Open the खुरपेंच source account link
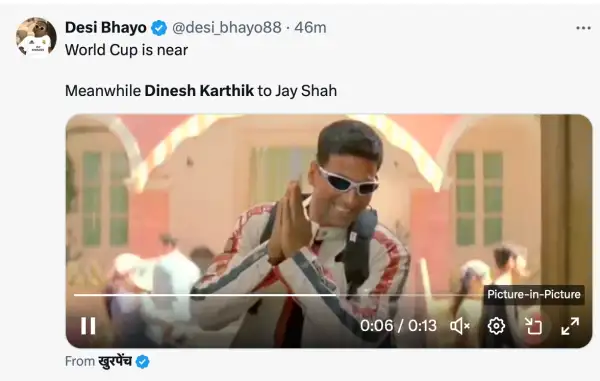The height and width of the screenshot is (381, 600). (115, 361)
